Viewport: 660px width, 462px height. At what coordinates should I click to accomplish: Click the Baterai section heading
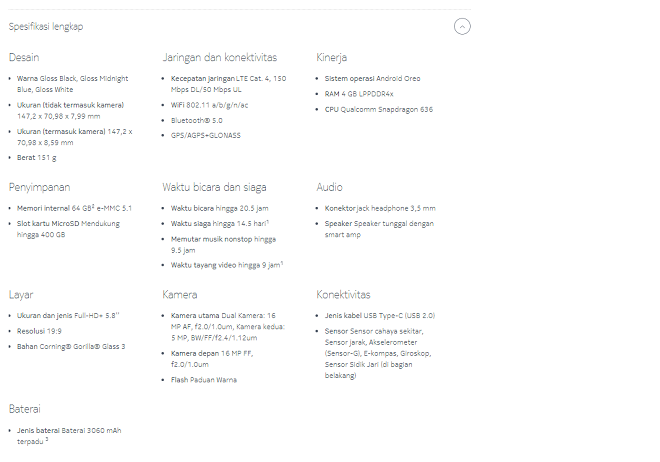(25, 409)
